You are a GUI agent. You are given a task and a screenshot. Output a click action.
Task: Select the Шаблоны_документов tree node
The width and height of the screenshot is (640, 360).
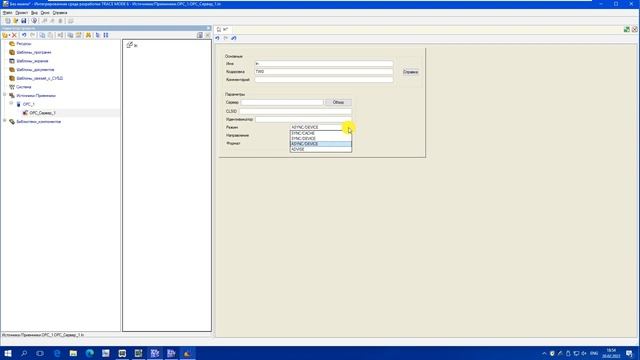[x=35, y=70]
